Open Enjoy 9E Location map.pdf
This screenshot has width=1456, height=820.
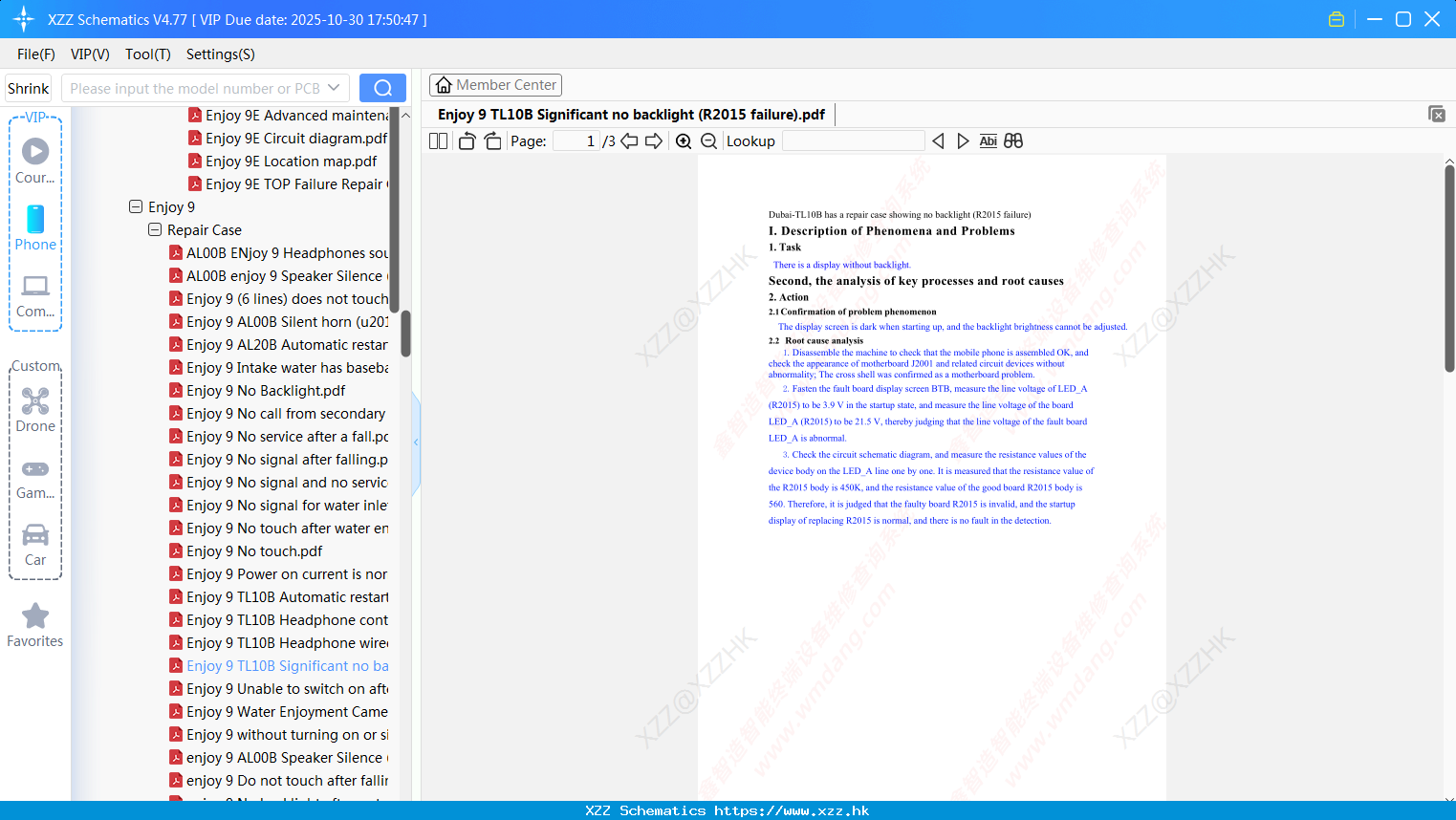pyautogui.click(x=283, y=161)
